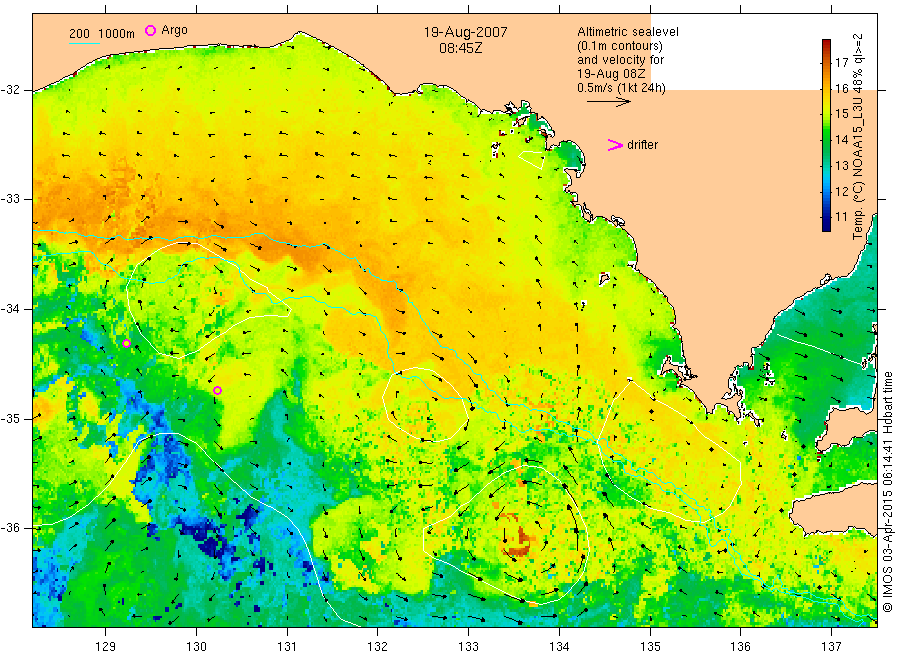900x660 pixels.
Task: Click the magenta drifter legend arrowhead
Action: pyautogui.click(x=615, y=145)
